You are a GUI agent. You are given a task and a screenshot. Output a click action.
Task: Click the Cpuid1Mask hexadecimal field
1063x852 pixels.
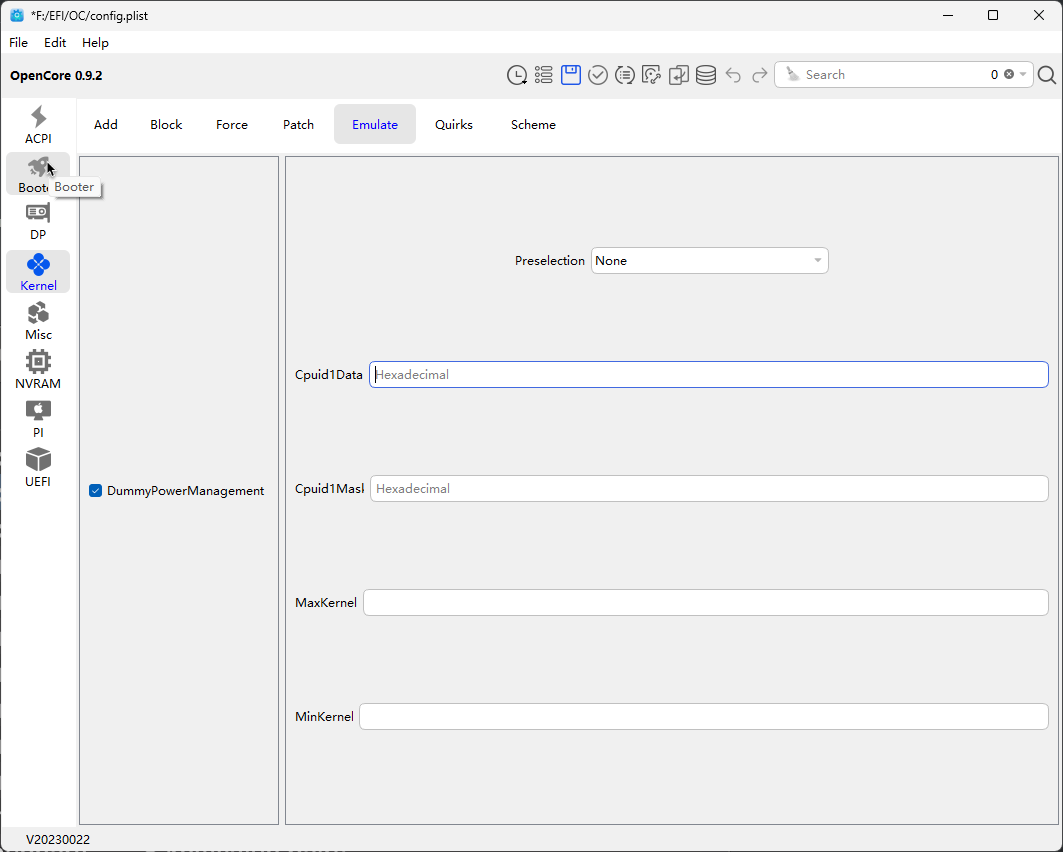click(708, 489)
